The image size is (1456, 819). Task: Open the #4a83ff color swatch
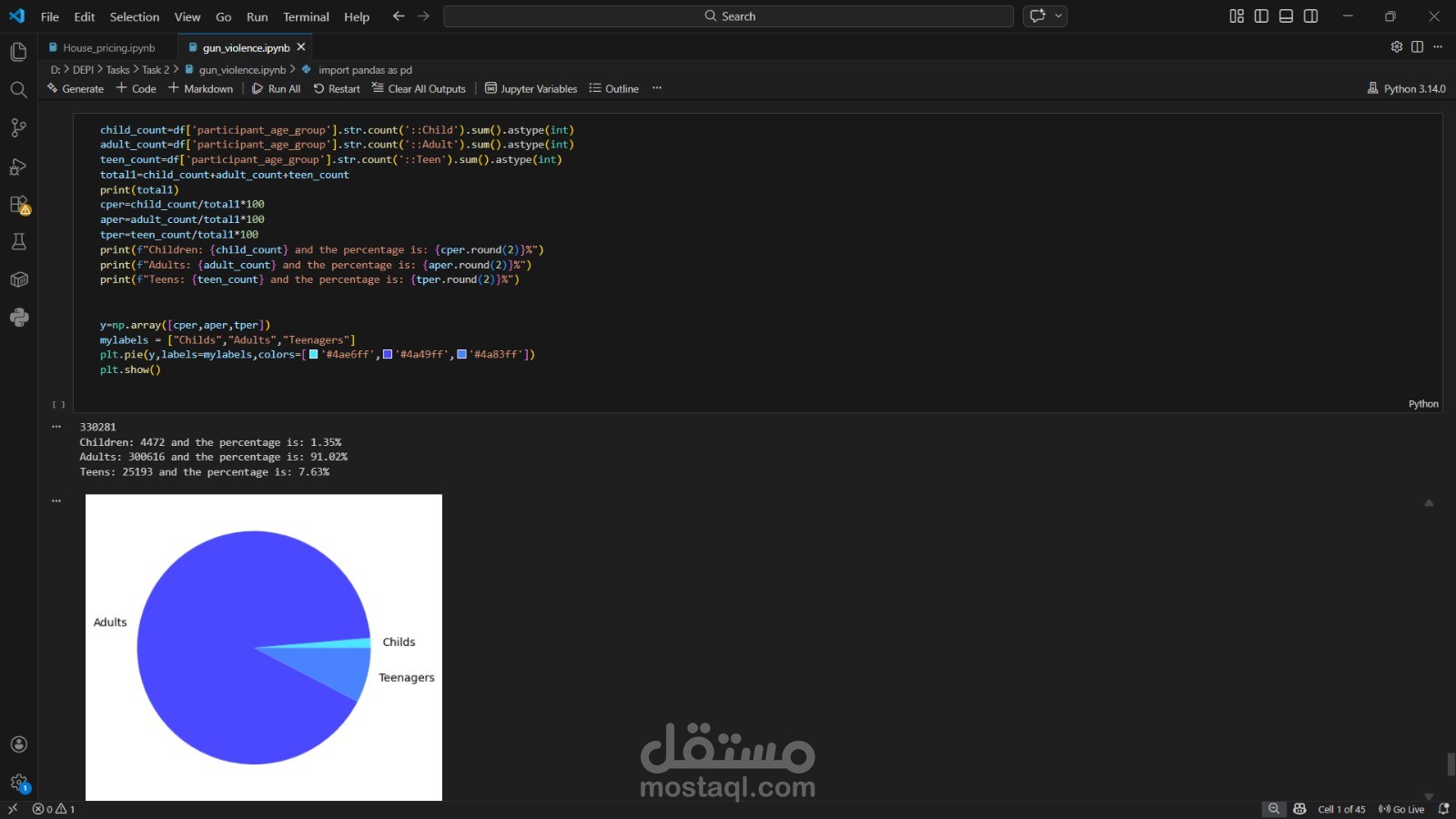(462, 355)
